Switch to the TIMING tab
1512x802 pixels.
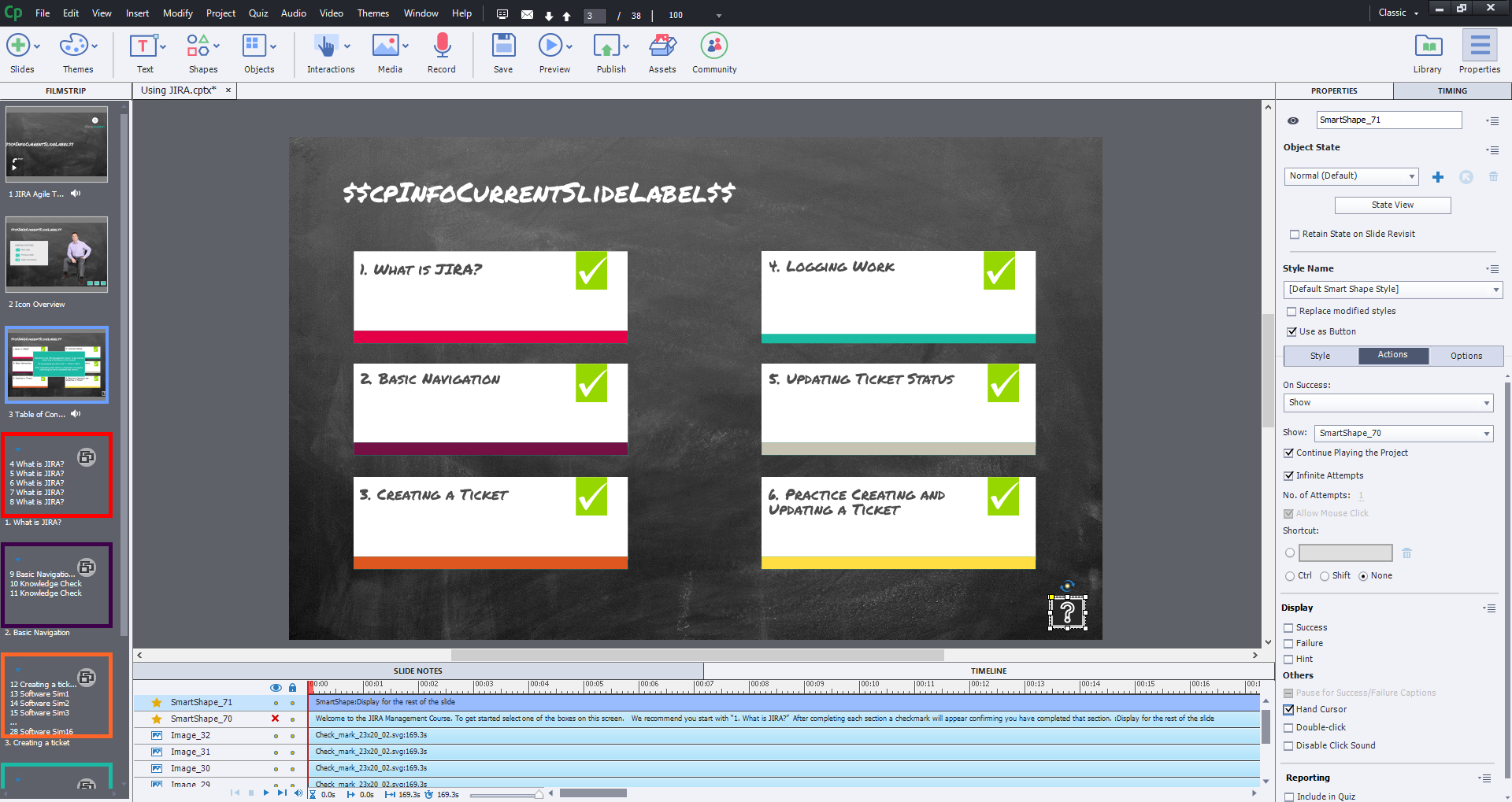[1451, 91]
